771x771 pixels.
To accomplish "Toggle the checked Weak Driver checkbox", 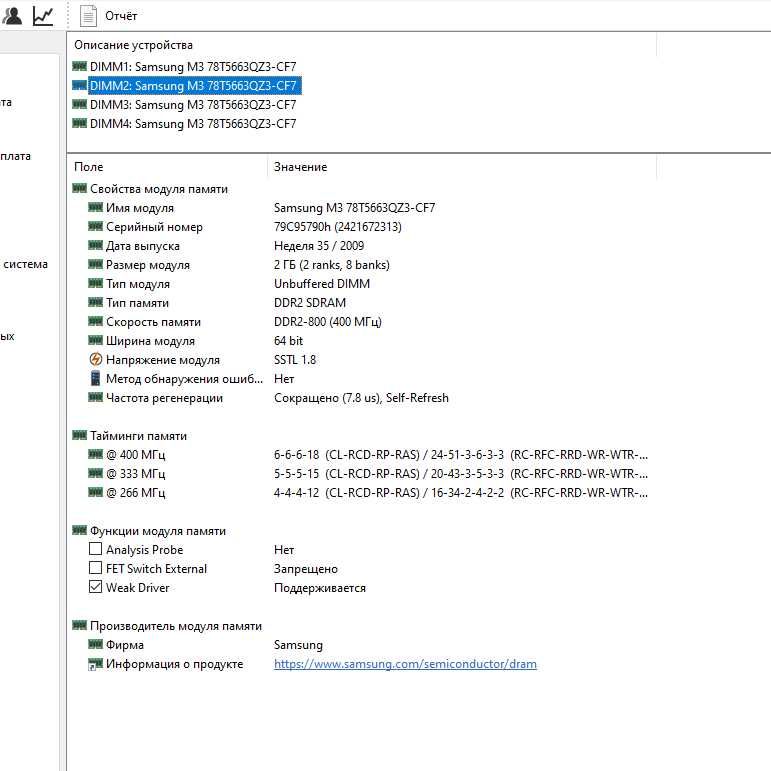I will [95, 587].
